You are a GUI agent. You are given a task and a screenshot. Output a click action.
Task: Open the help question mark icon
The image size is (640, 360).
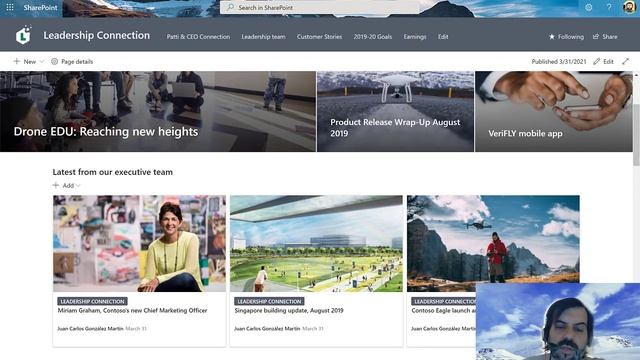tap(609, 7)
